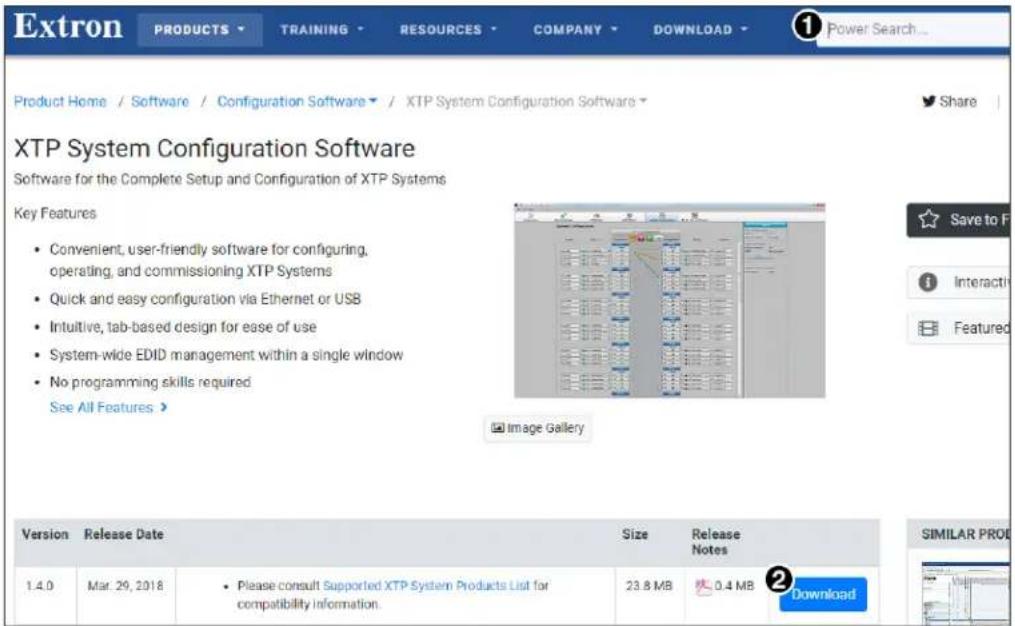Click the software screenshot thumbnail

coord(669,300)
